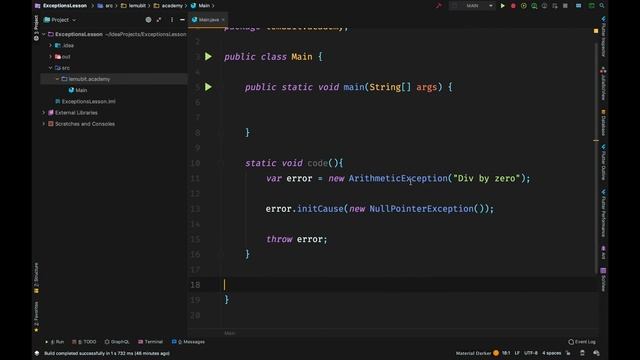Collapse the ExceptionsLesson root folder

pos(44,34)
